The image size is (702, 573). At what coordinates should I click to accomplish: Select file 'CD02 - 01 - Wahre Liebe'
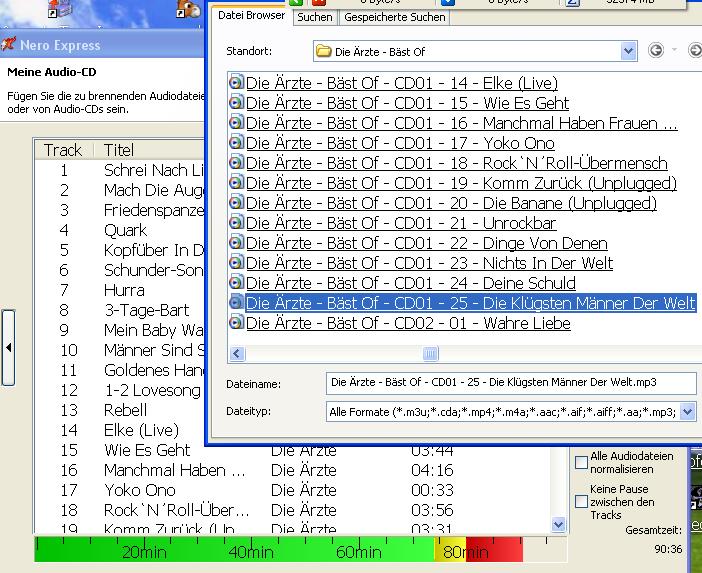pos(408,323)
